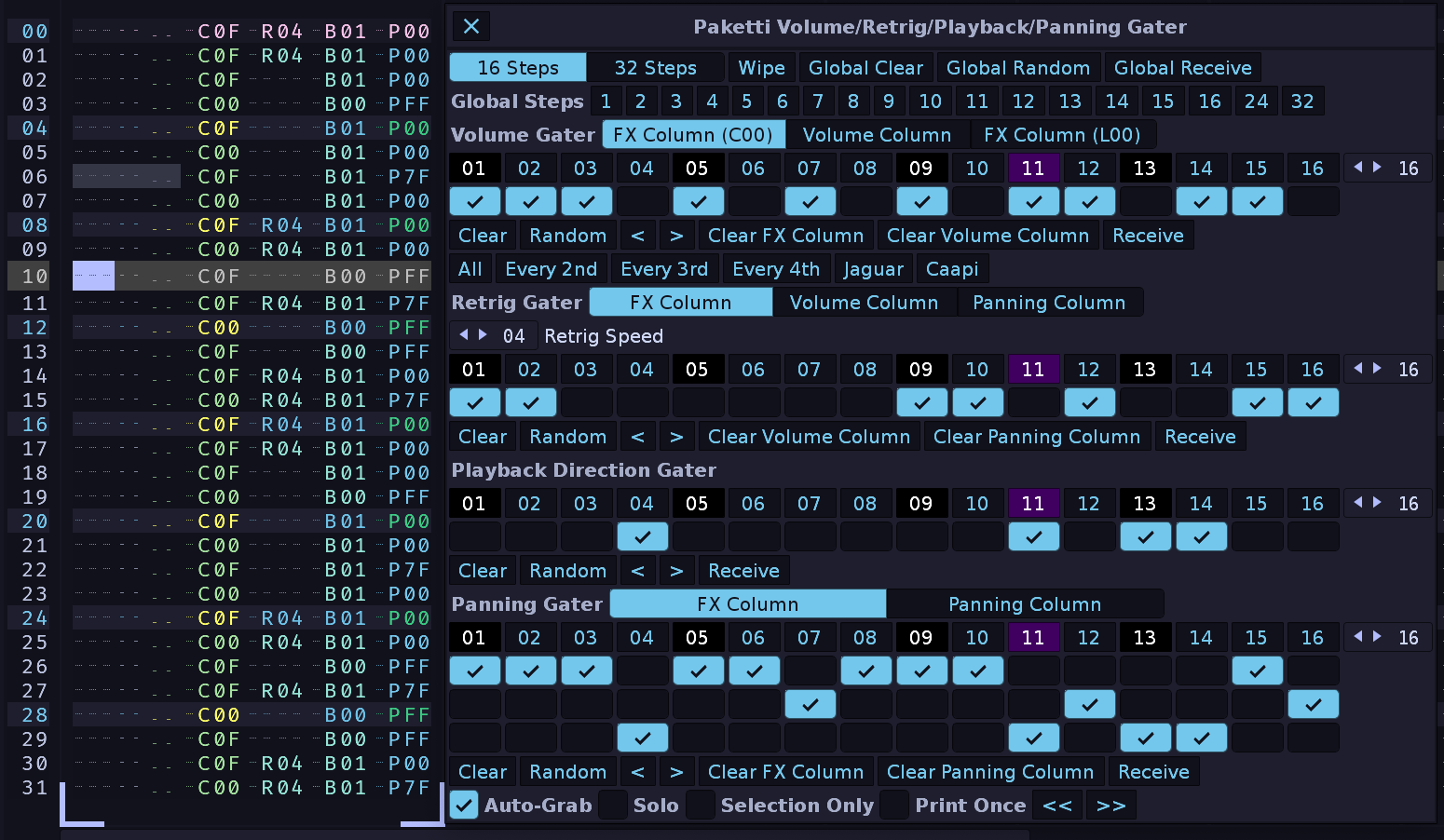Disable the Auto-Grab checkbox
Image resolution: width=1444 pixels, height=840 pixels.
click(464, 806)
